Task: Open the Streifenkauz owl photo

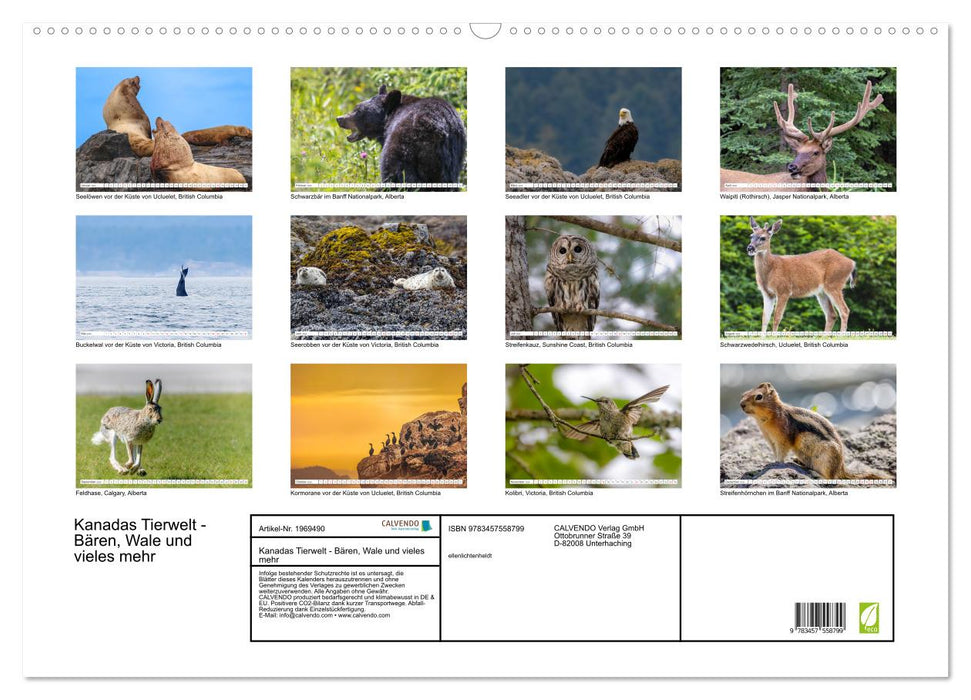Action: point(592,276)
